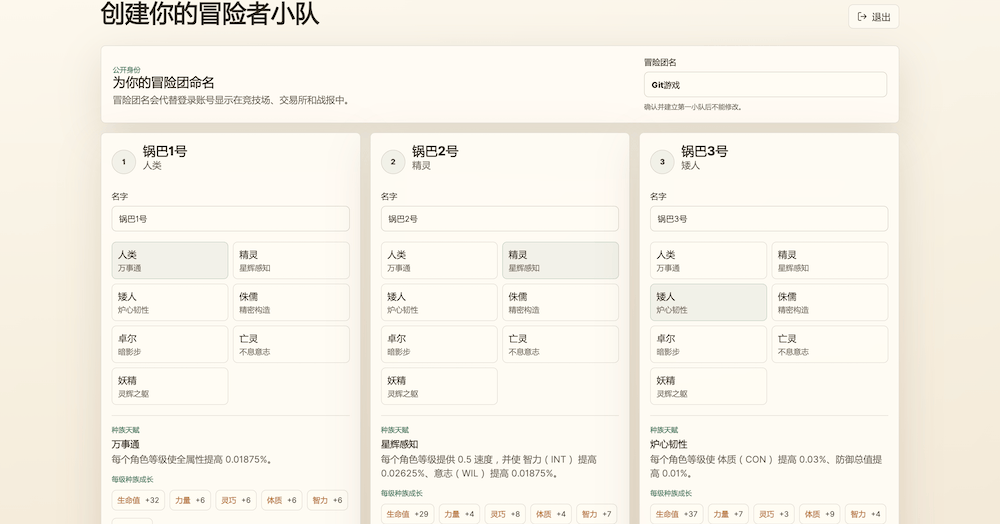The width and height of the screenshot is (1000, 524).
Task: Select 卓尔 race for 锅巴1号
Action: point(170,344)
